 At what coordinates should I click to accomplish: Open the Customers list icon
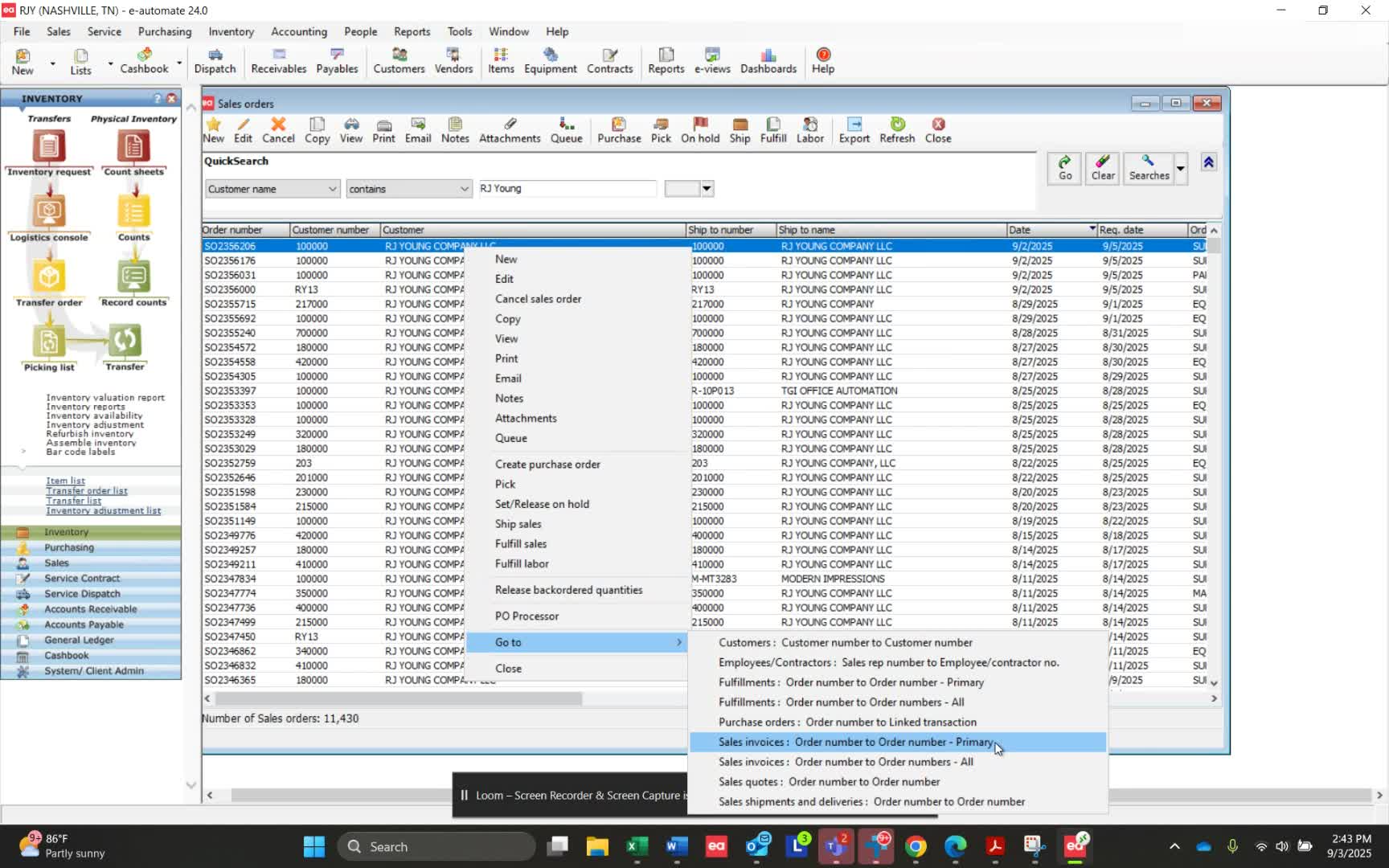pos(399,61)
